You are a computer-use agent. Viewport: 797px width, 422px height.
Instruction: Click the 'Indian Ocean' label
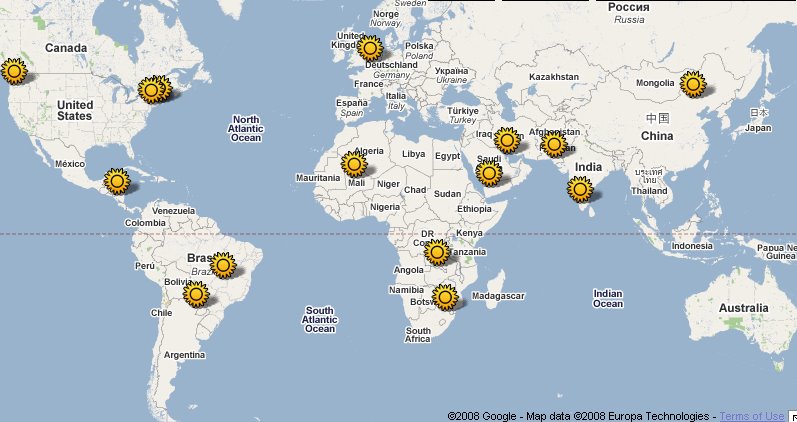coord(608,298)
